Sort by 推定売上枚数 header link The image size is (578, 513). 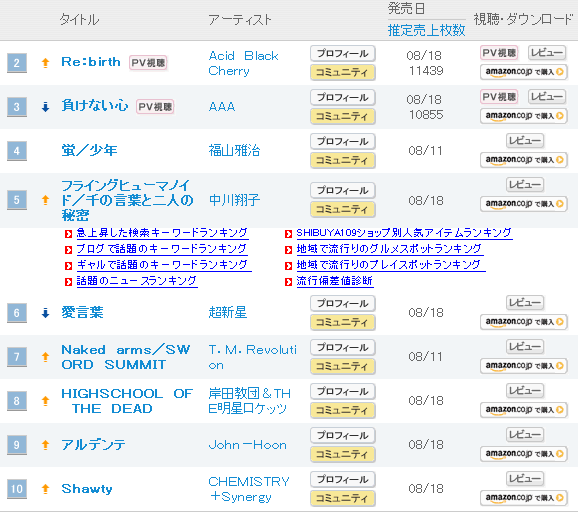pos(426,30)
